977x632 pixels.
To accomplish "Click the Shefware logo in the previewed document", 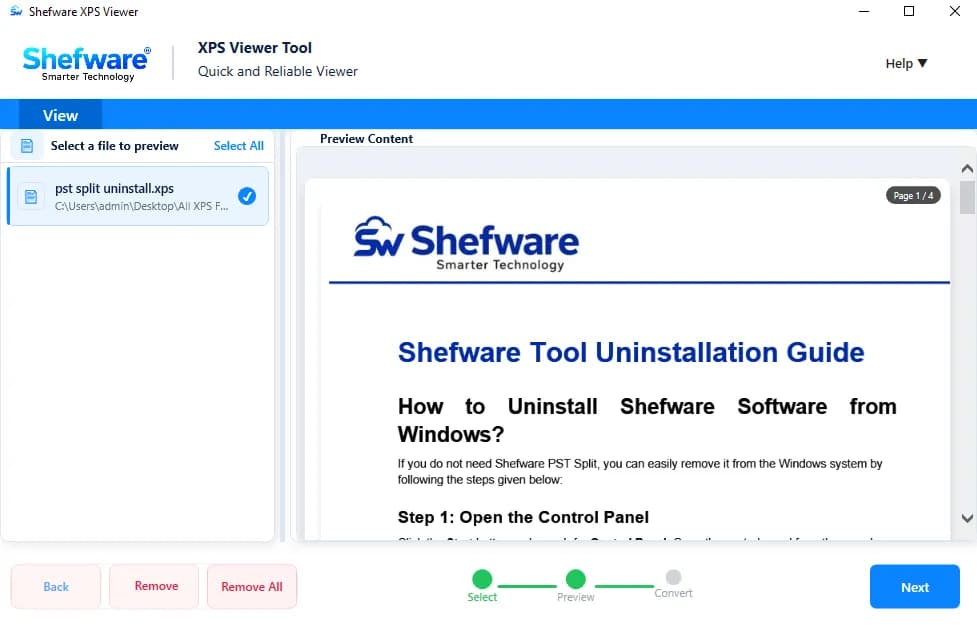I will tap(466, 244).
